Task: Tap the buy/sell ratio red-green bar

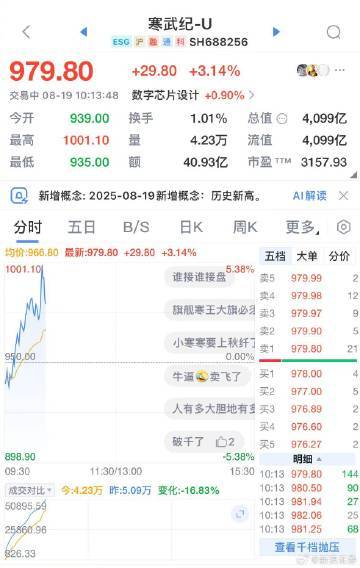Action: tap(308, 360)
